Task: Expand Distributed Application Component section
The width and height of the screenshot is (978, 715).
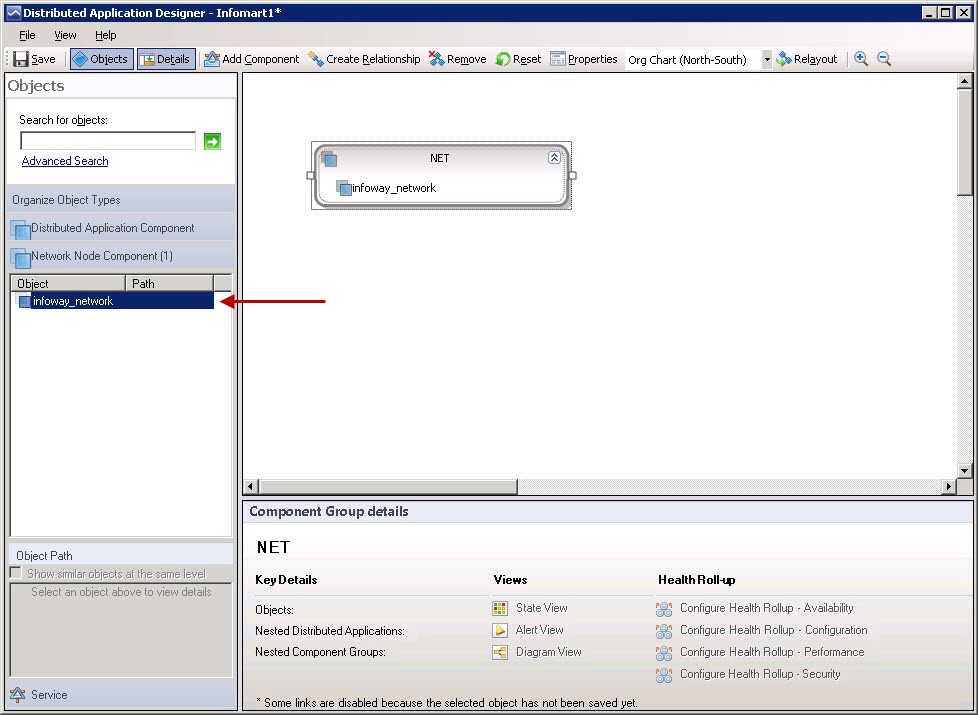Action: pos(121,228)
